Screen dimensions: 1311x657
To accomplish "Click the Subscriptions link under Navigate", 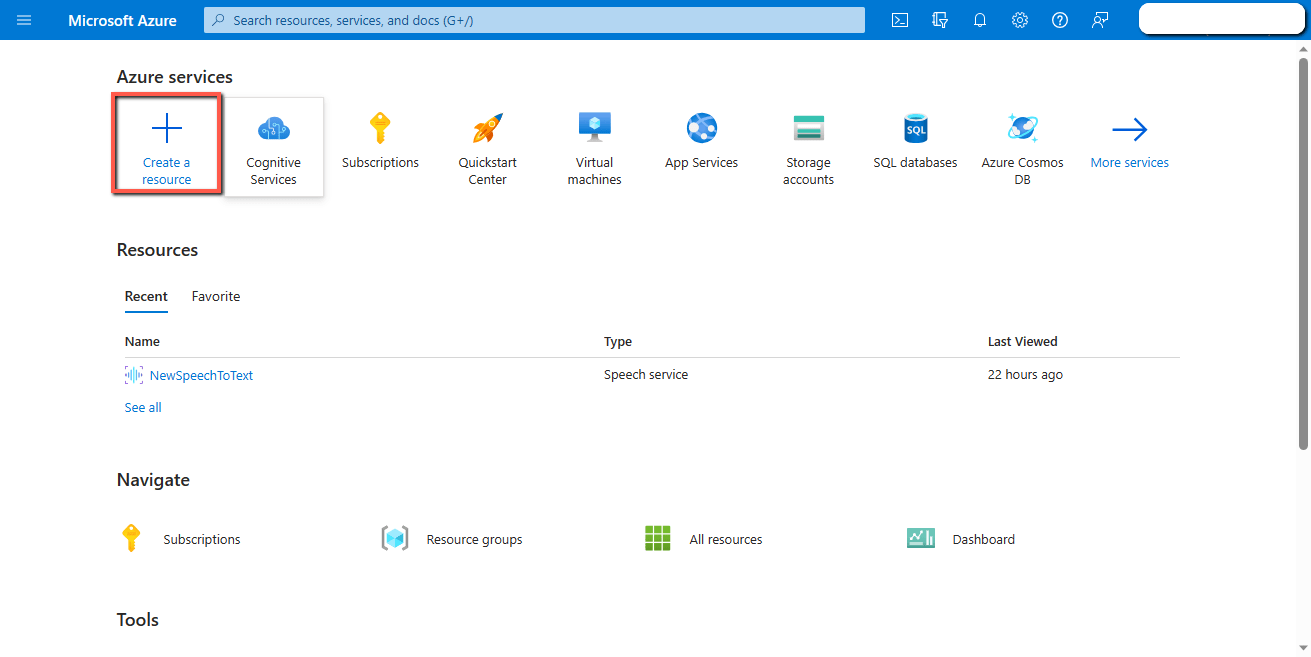I will [202, 539].
